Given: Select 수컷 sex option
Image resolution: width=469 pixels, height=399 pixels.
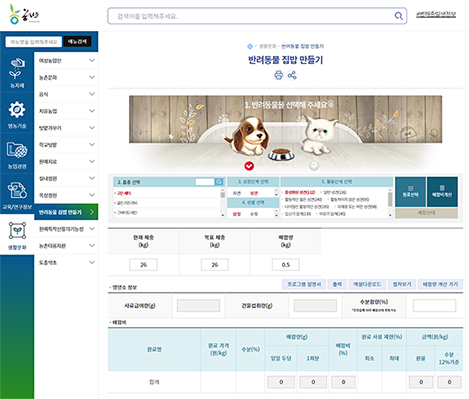Looking at the screenshot, I should tap(254, 214).
